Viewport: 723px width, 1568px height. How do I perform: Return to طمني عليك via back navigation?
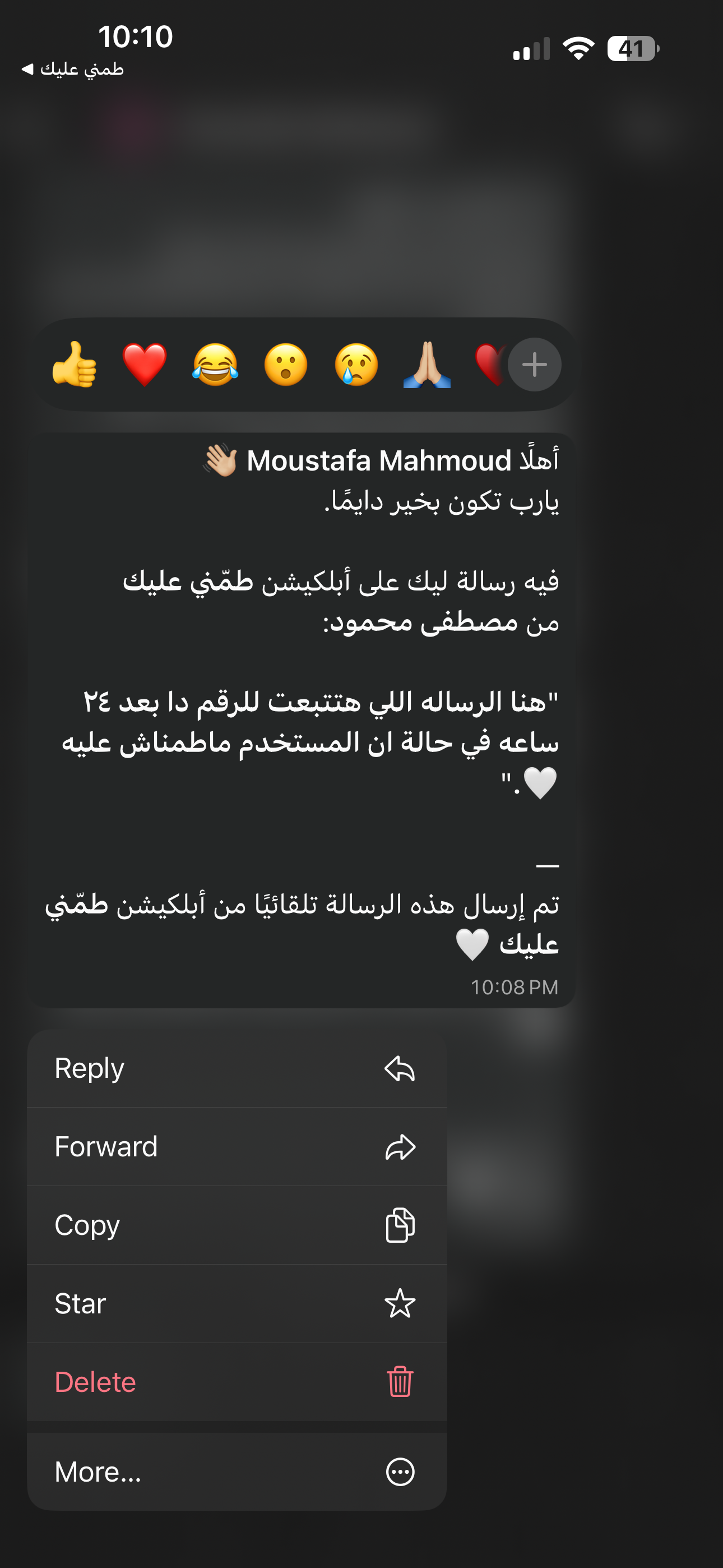coord(73,69)
